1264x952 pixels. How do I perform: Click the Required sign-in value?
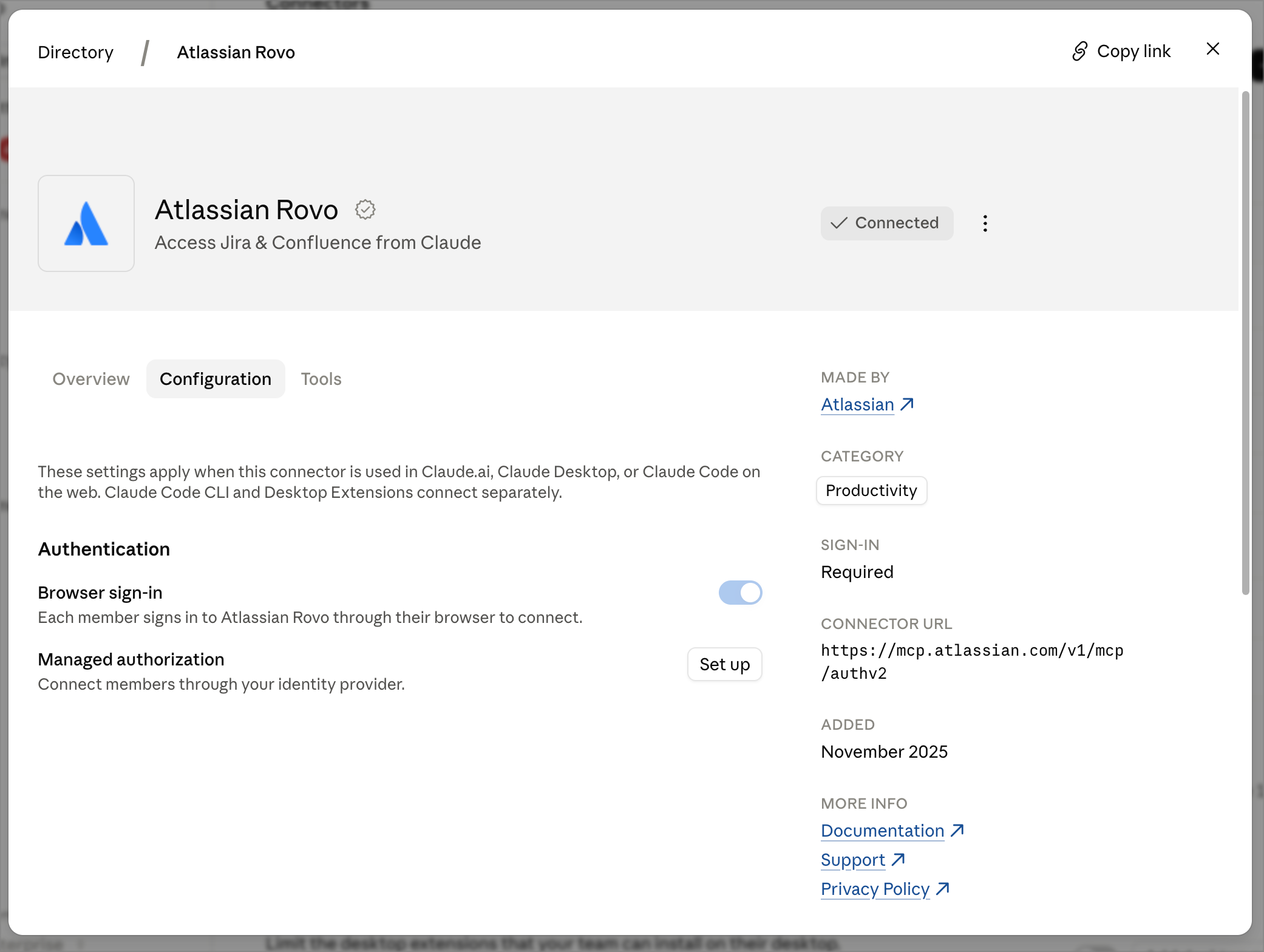point(857,572)
